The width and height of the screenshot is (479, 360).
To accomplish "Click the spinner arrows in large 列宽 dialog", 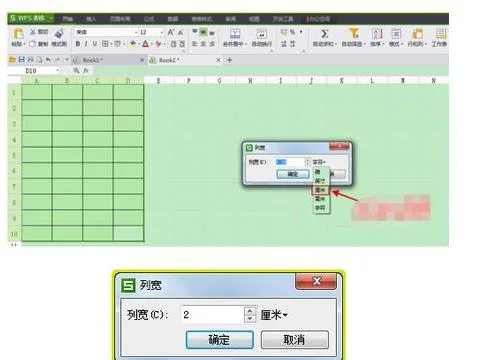I will (250, 315).
